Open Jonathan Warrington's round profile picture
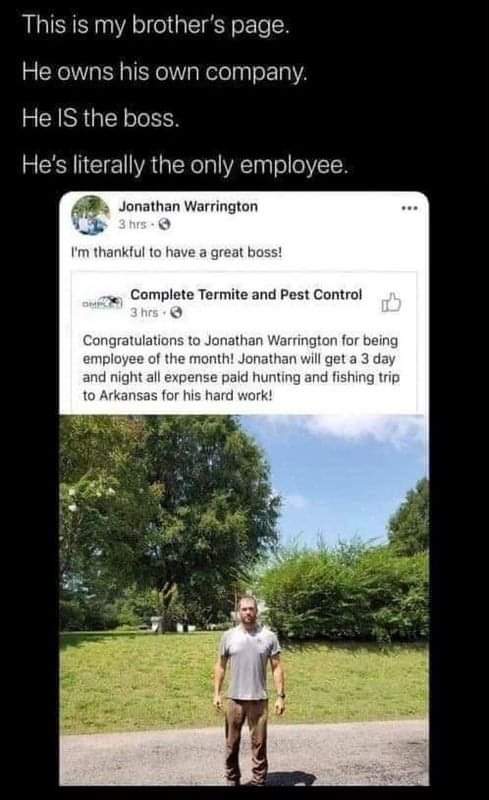This screenshot has width=489, height=800. pos(91,215)
